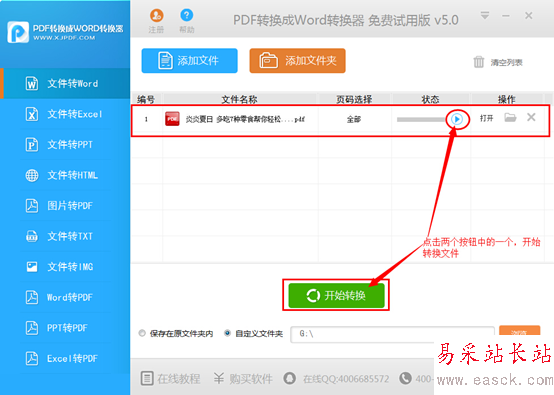
Task: Click the conversion progress bar of row 1
Action: [421, 119]
